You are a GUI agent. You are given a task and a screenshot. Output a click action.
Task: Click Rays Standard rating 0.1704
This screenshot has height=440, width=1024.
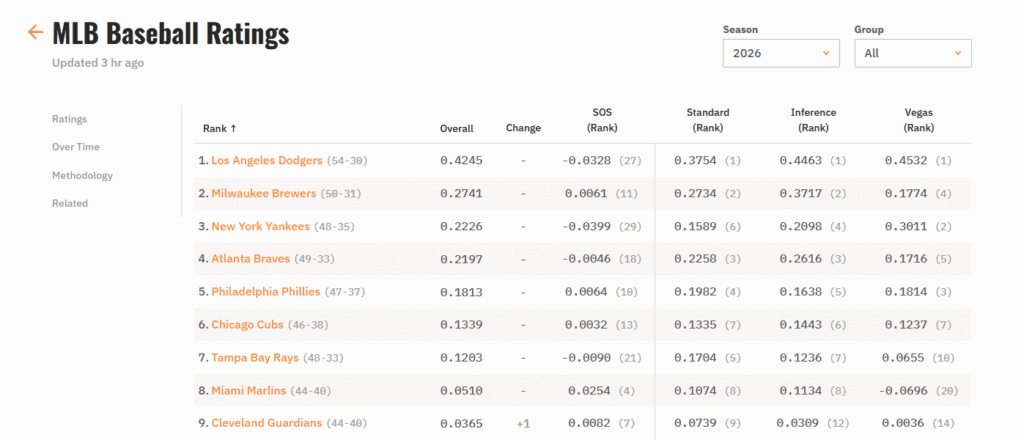(695, 358)
